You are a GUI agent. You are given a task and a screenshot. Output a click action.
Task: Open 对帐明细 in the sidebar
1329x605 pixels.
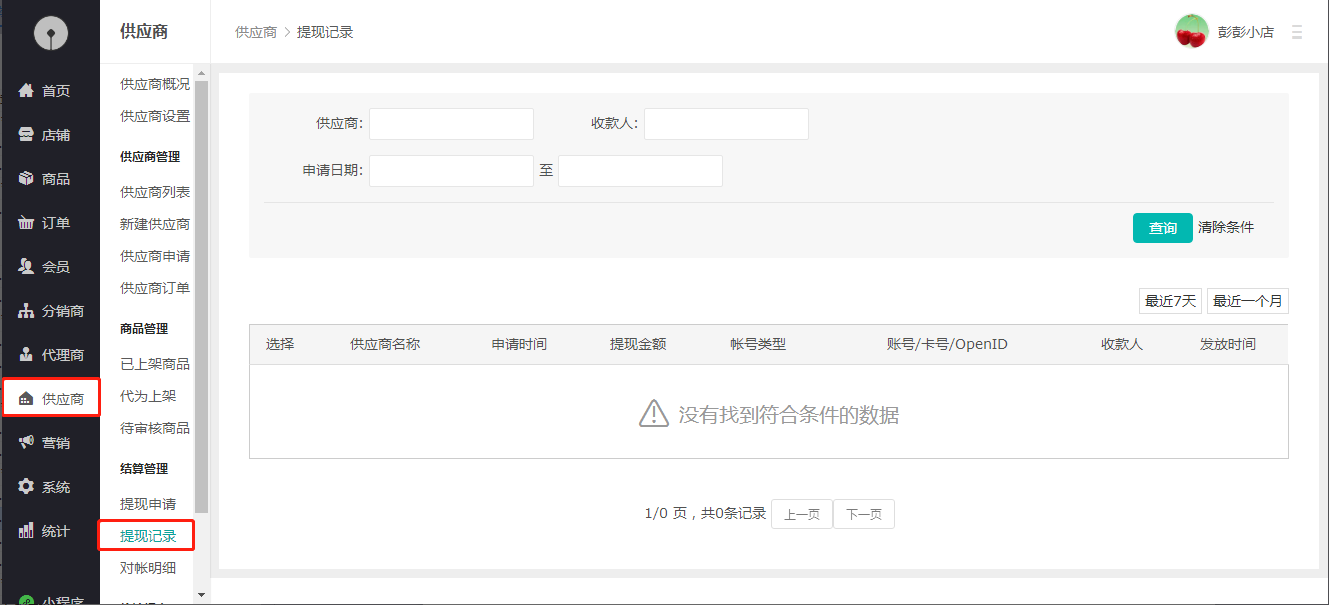coord(148,568)
